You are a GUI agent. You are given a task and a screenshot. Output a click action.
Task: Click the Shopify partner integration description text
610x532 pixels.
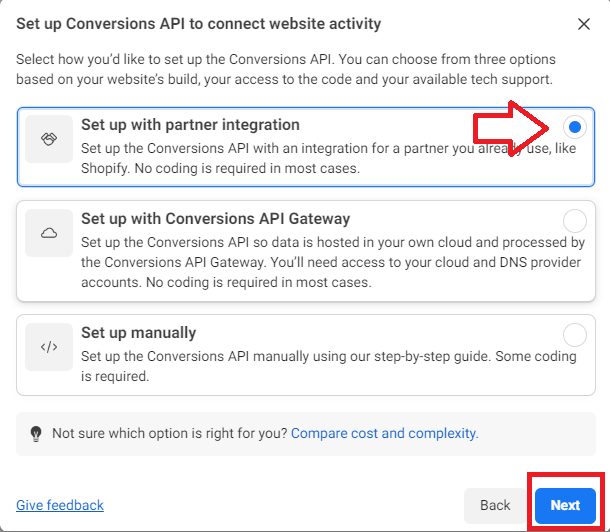[x=328, y=158]
